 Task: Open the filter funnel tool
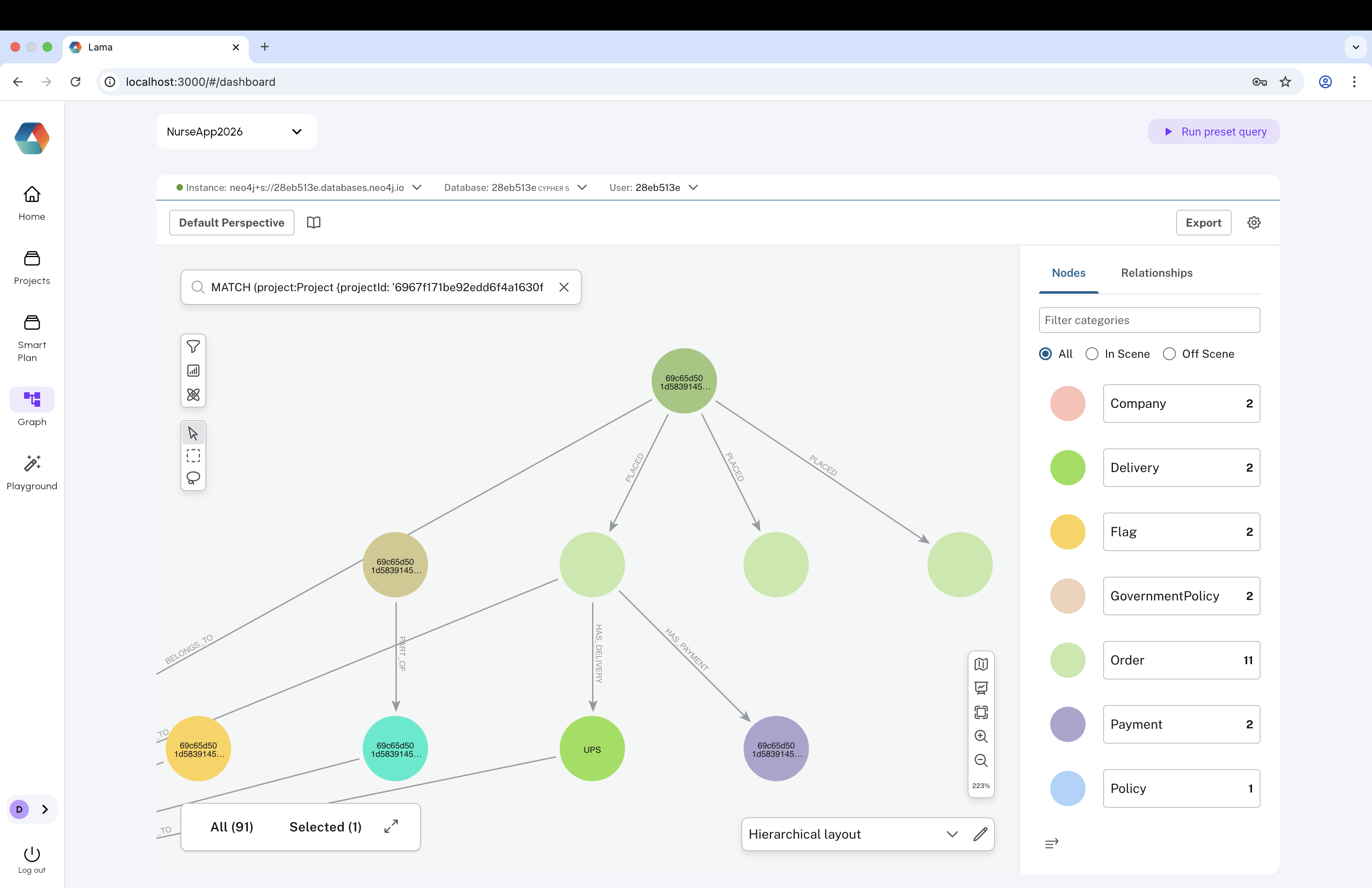(193, 346)
